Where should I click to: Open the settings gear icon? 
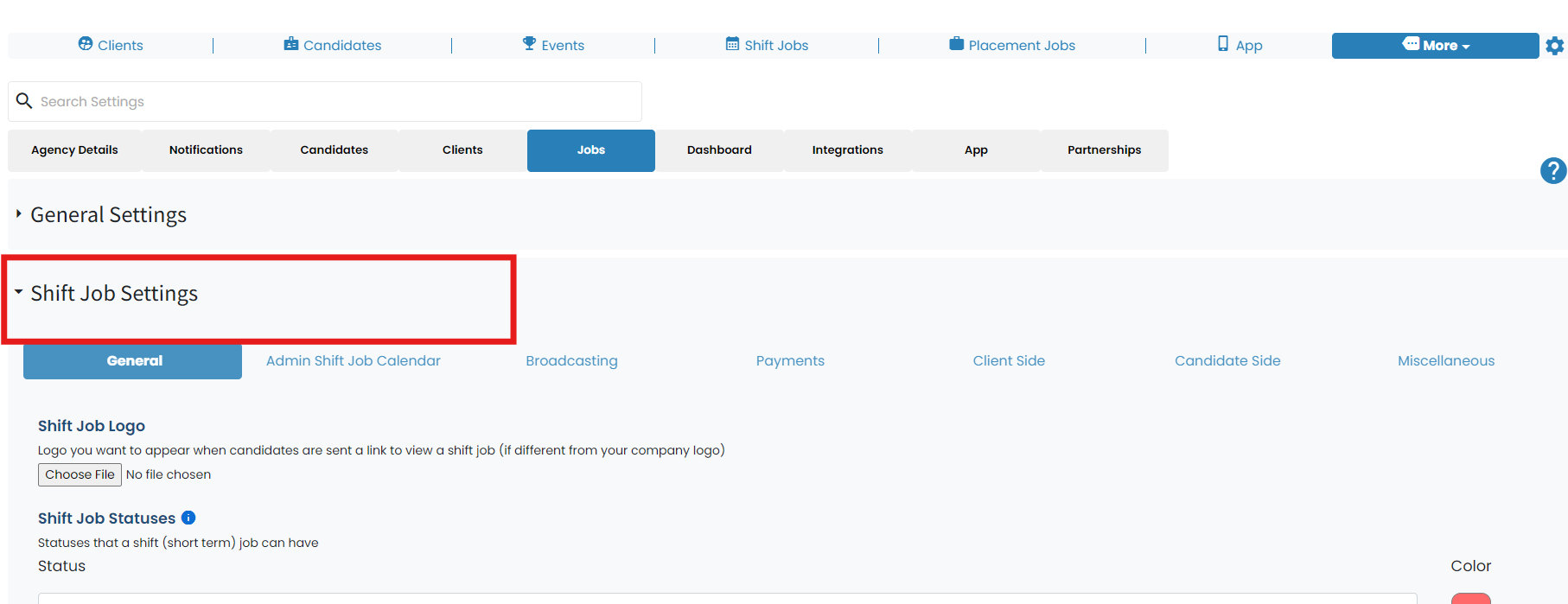click(1554, 46)
